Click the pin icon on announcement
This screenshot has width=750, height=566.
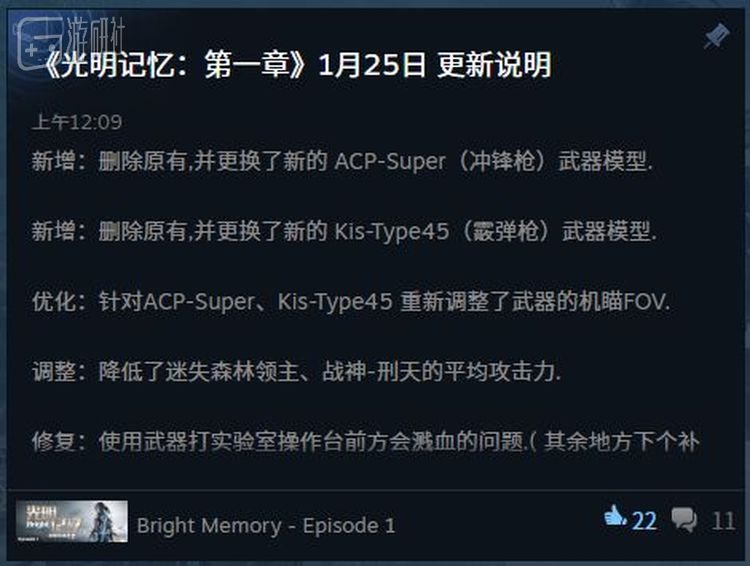716,36
